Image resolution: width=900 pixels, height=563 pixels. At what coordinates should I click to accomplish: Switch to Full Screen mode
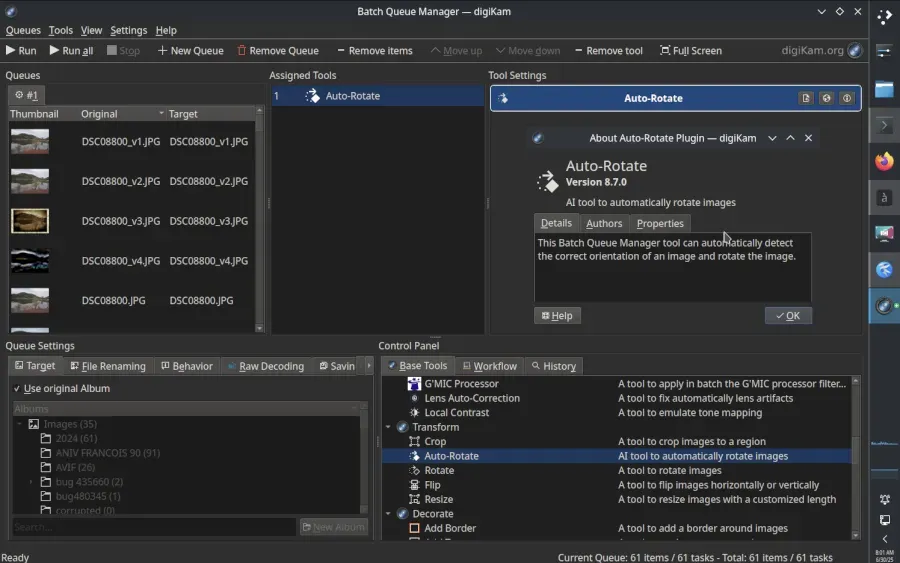690,51
